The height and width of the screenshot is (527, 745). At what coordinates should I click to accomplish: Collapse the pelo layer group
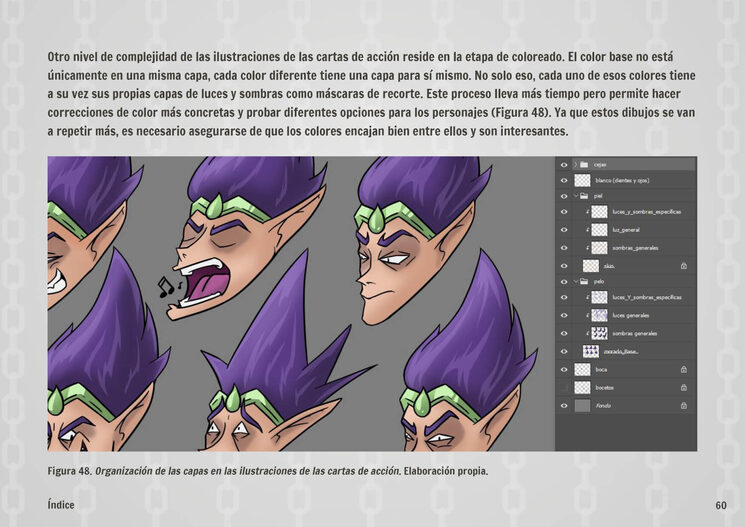pyautogui.click(x=574, y=282)
